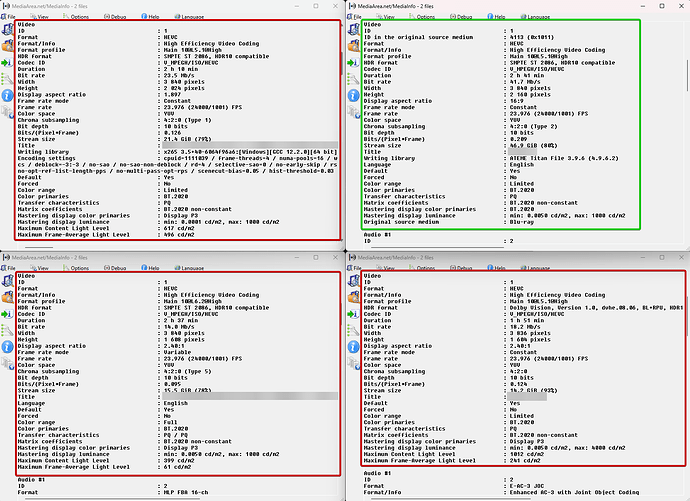Click blue About icon in lower-left MediaInfo window
The image size is (690, 501).
(7, 347)
